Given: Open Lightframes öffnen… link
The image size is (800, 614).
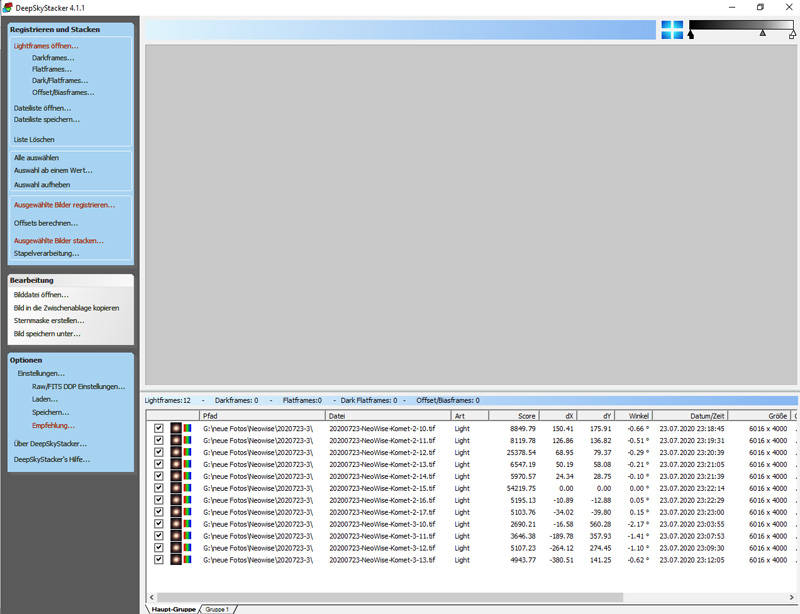Looking at the screenshot, I should click(46, 45).
